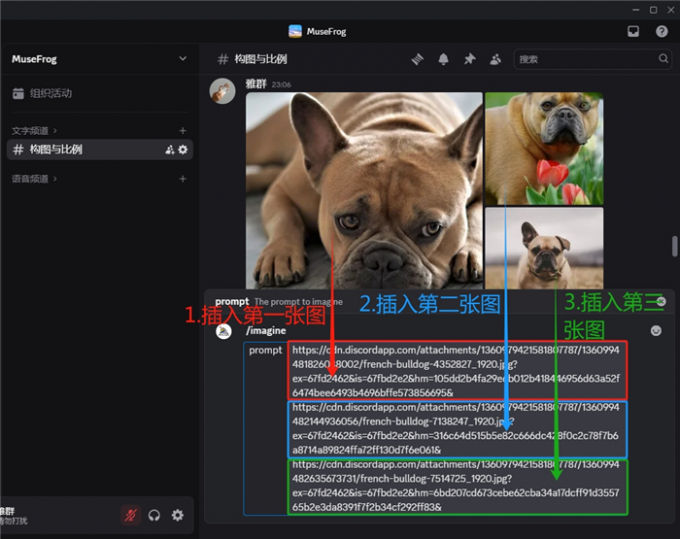Click the 构图与比例 channel title in header
This screenshot has height=539, width=680.
pyautogui.click(x=261, y=59)
